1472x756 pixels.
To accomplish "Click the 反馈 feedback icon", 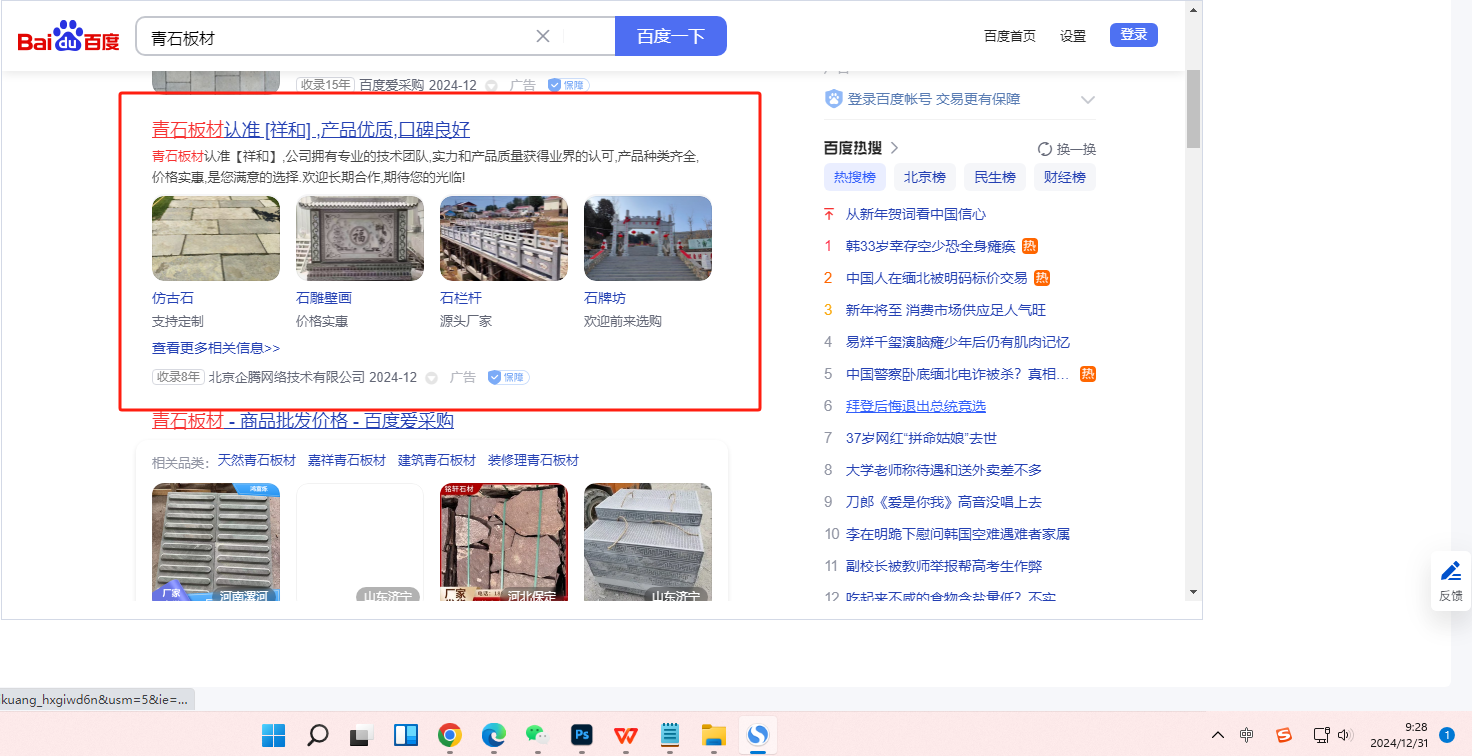I will click(x=1451, y=581).
